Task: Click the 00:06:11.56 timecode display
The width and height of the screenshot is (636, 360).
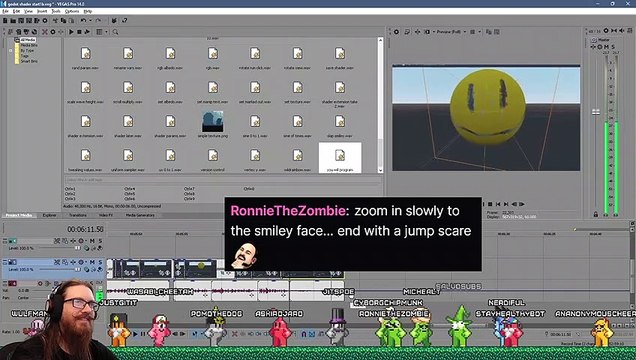Action: 85,229
